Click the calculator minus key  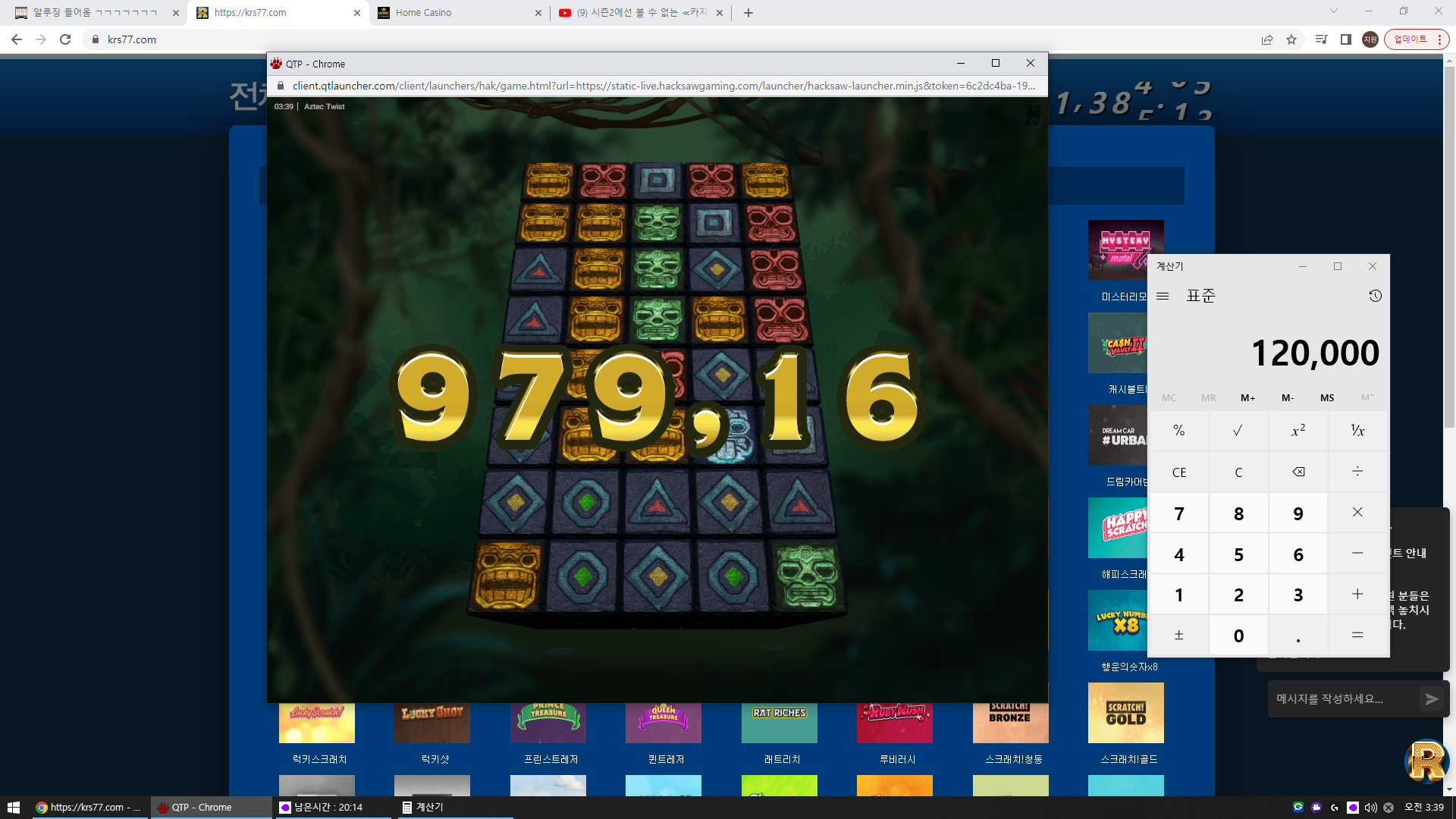[x=1357, y=554]
